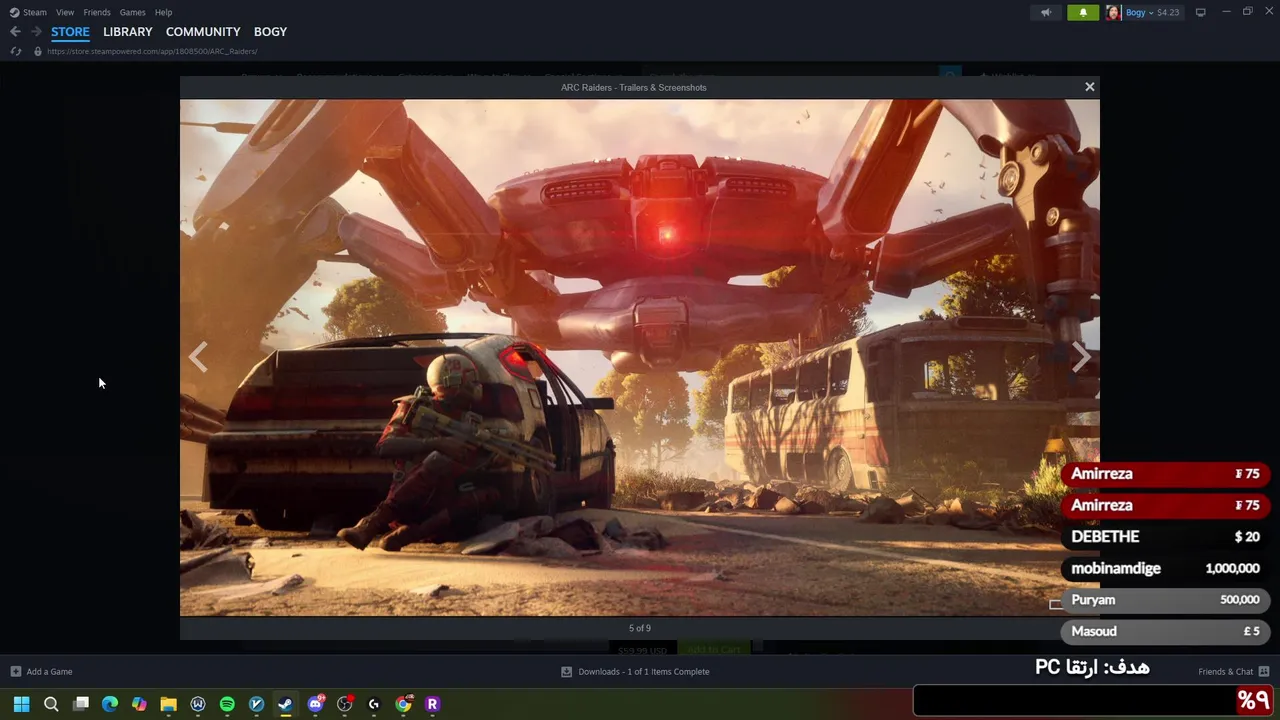The height and width of the screenshot is (720, 1280).
Task: Open Google Chrome from the taskbar
Action: [403, 704]
